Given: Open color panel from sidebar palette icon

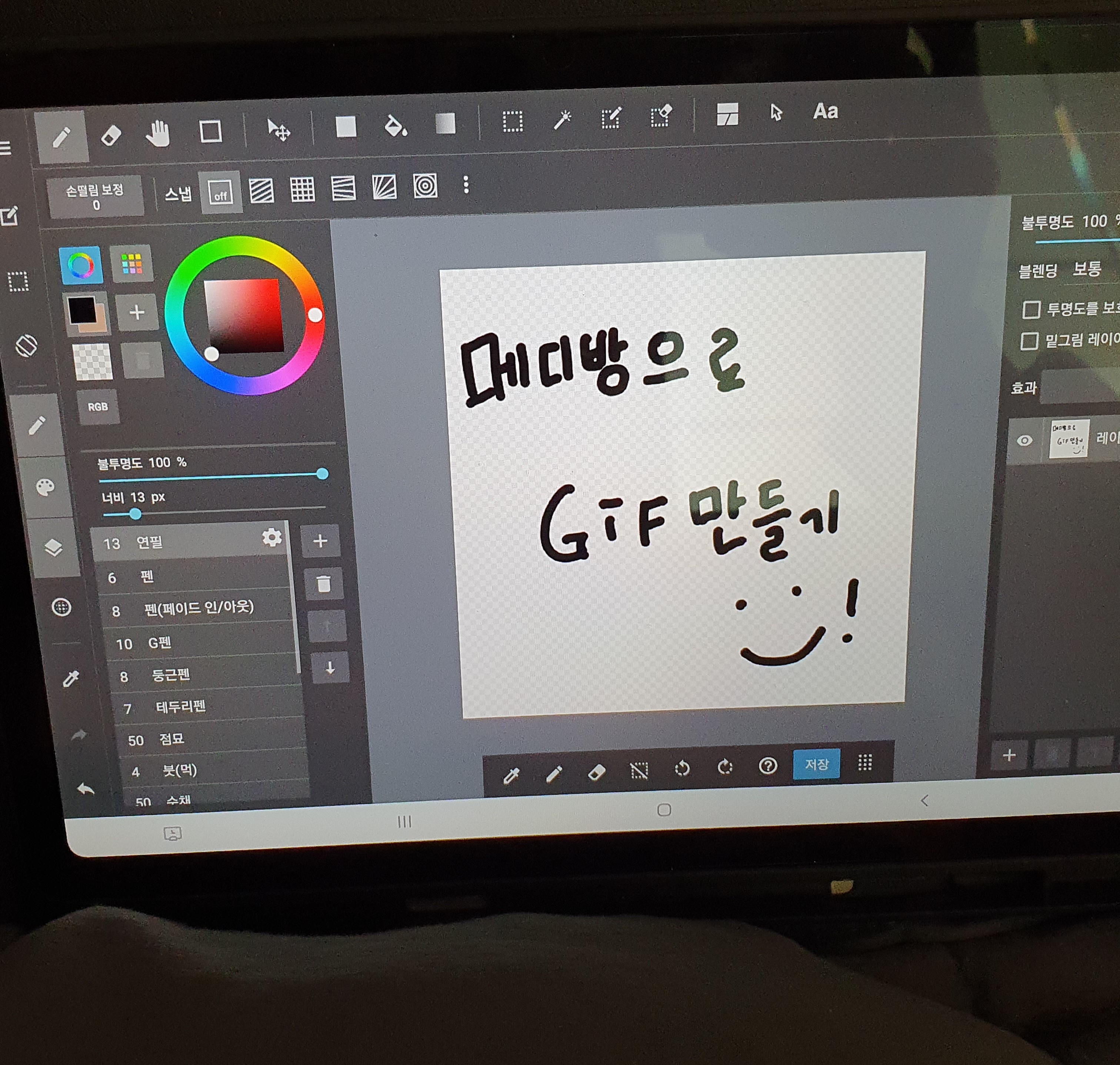Looking at the screenshot, I should click(x=45, y=487).
